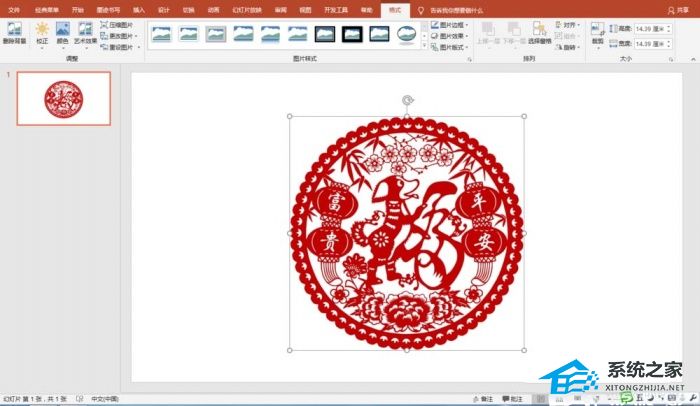The height and width of the screenshot is (406, 700).
Task: Switch to the Home (开始) tab
Action: point(78,10)
